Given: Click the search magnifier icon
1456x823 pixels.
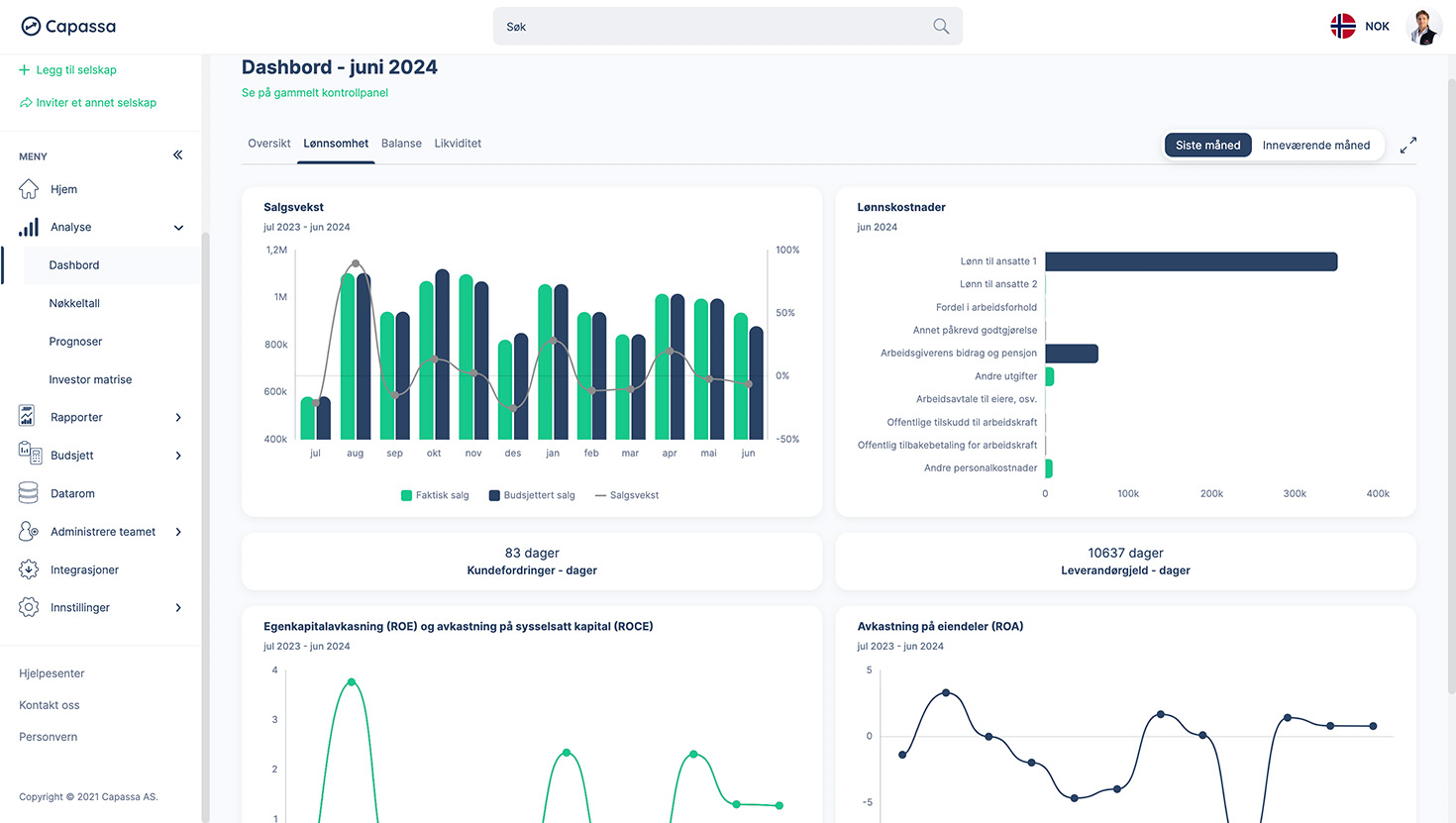Looking at the screenshot, I should click(940, 27).
